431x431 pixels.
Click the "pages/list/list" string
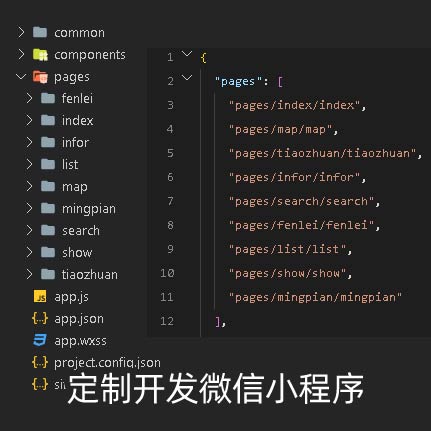click(x=287, y=250)
